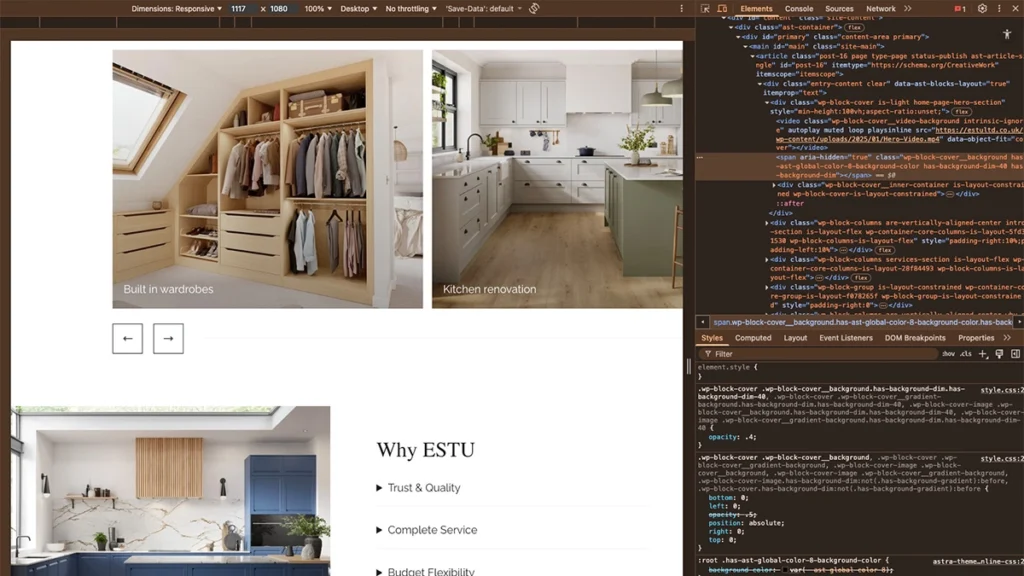The height and width of the screenshot is (576, 1024).
Task: Open the Computed styles tab
Action: tap(753, 338)
